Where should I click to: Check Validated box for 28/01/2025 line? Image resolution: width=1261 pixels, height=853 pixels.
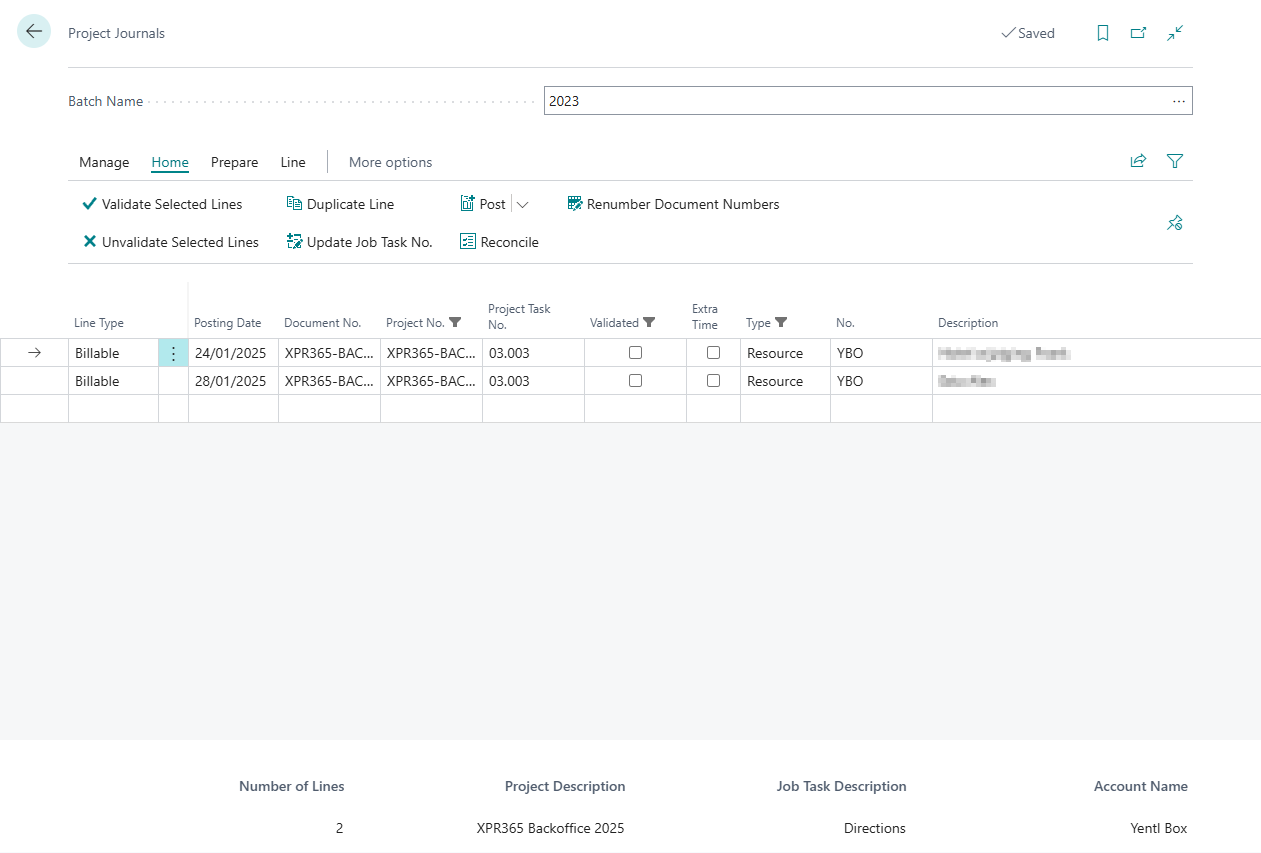pyautogui.click(x=635, y=381)
